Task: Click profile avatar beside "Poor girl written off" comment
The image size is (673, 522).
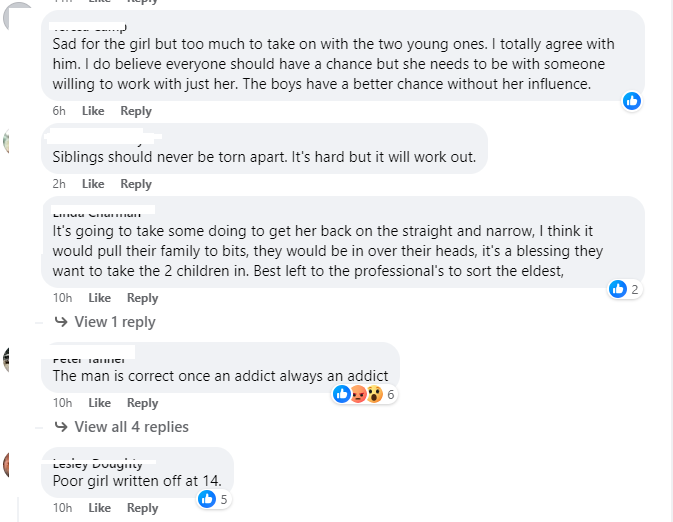Action: [x=7, y=465]
